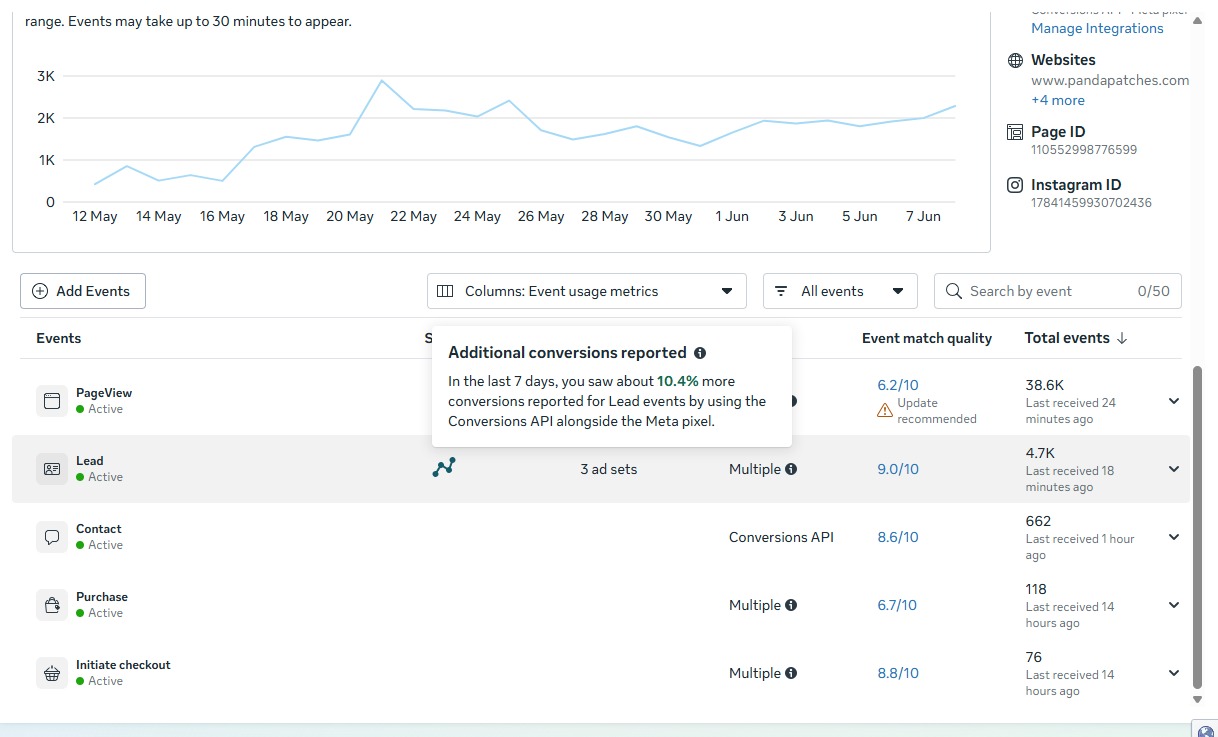Open Purchase 6.7/10 match quality
1218x737 pixels.
tap(897, 605)
